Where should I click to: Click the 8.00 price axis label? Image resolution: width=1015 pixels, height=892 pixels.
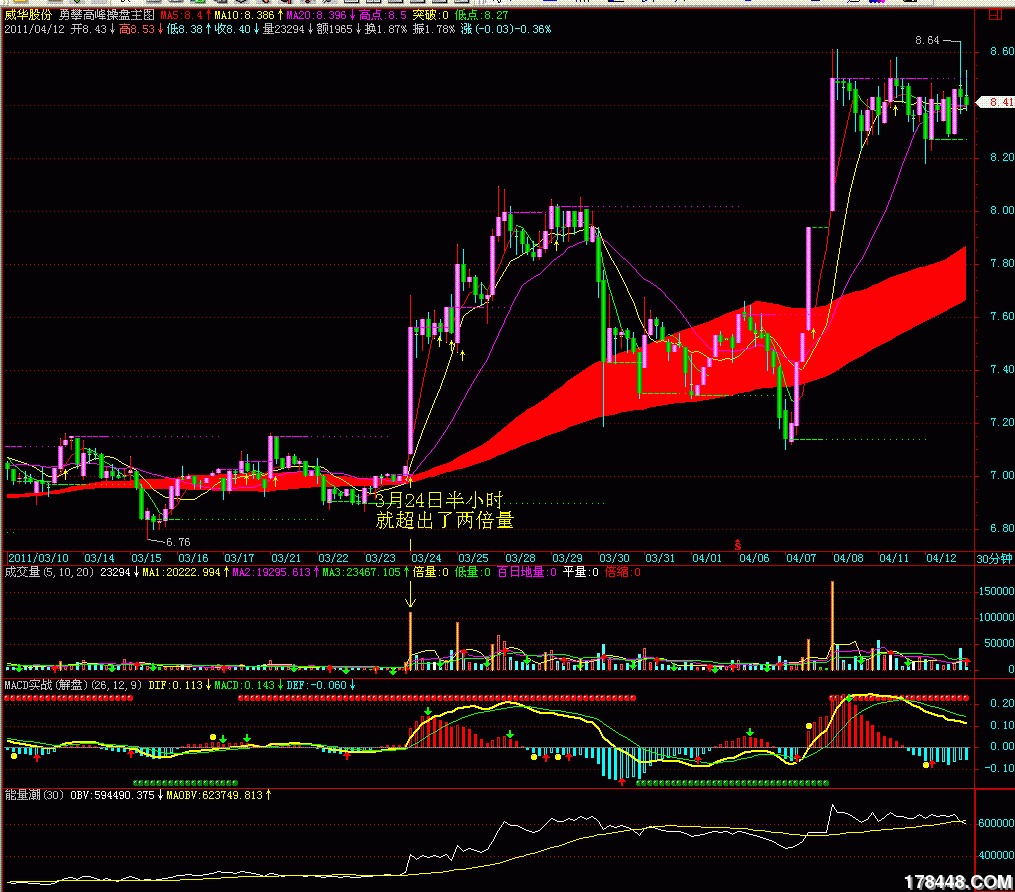pos(1002,210)
